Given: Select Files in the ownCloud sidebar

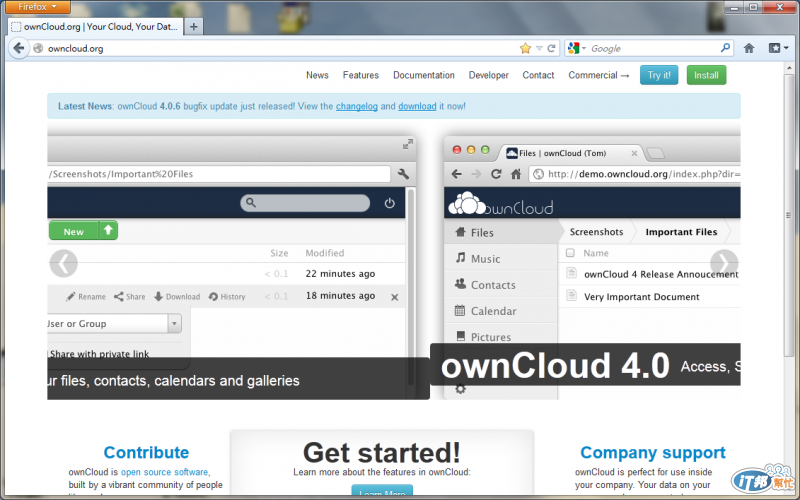Looking at the screenshot, I should tap(501, 233).
